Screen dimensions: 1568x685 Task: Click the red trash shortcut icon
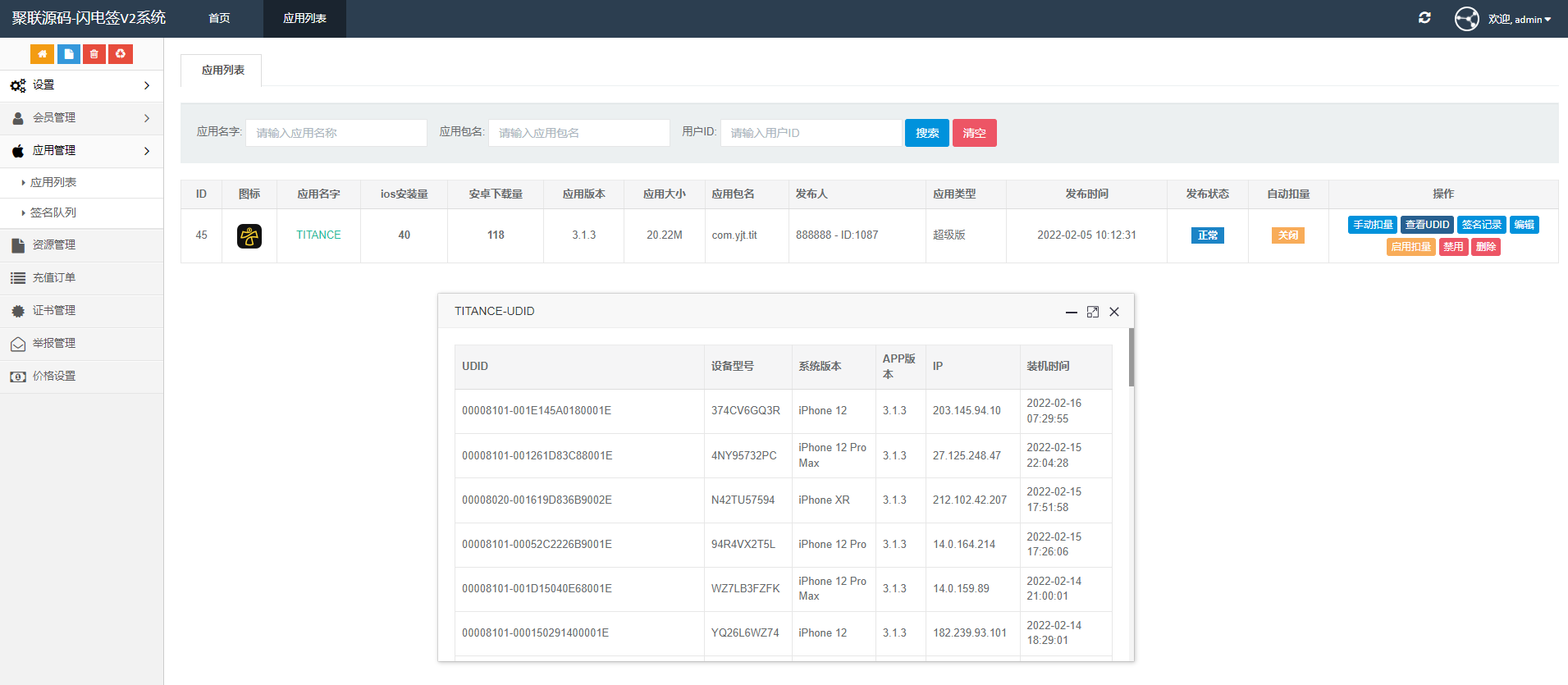point(94,54)
